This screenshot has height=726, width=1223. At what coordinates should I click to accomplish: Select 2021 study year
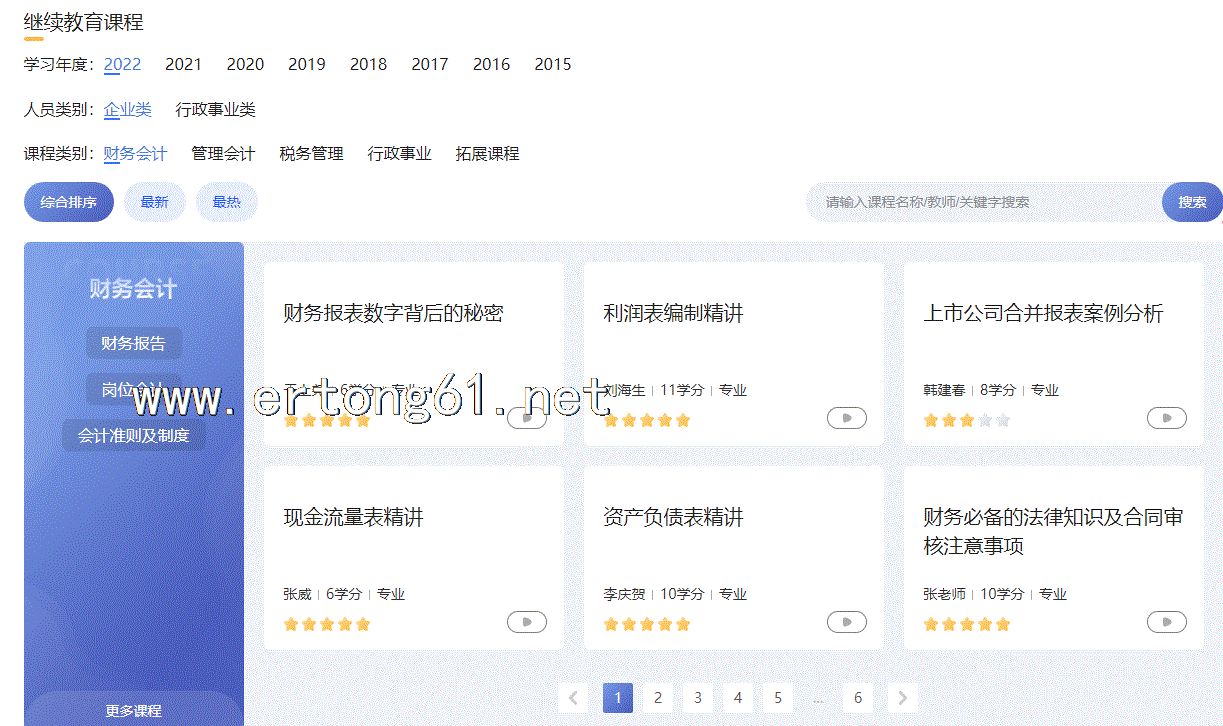click(183, 64)
